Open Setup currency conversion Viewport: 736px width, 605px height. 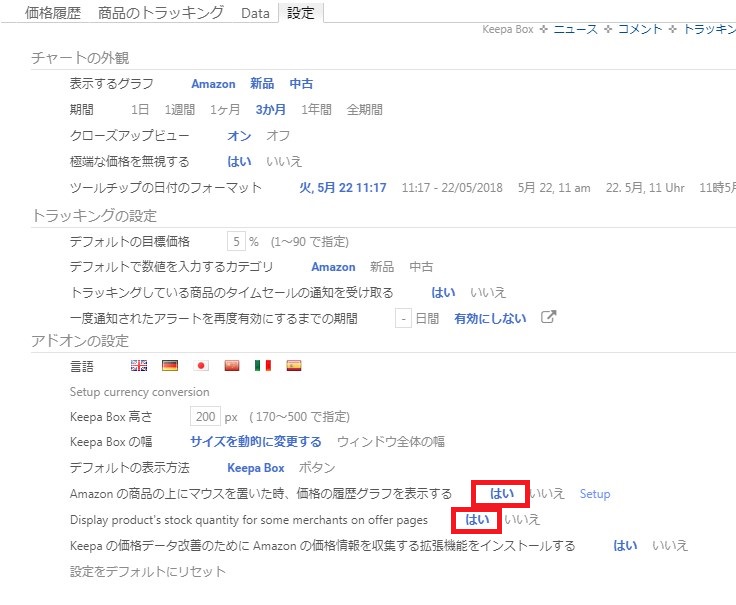[x=139, y=392]
